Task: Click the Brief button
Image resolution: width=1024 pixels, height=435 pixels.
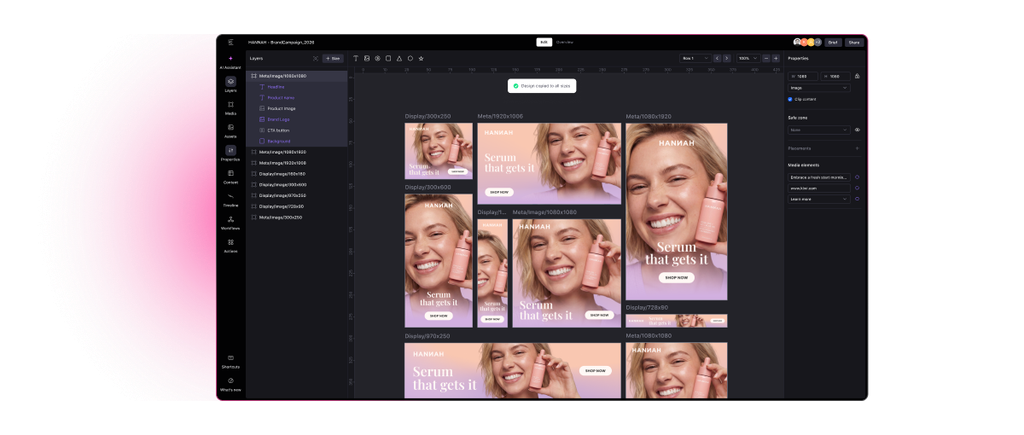Action: pyautogui.click(x=833, y=42)
